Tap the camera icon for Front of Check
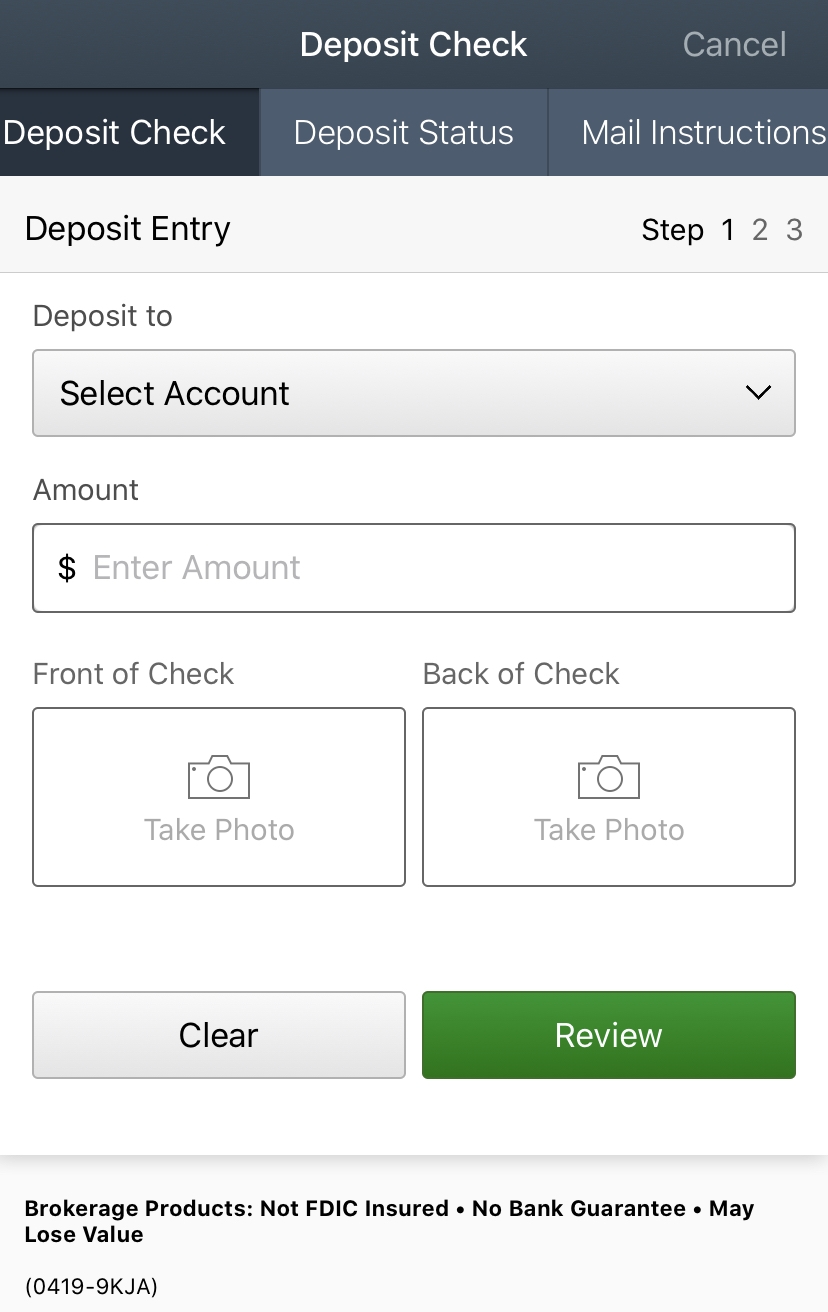Viewport: 828px width, 1312px height. pyautogui.click(x=219, y=777)
